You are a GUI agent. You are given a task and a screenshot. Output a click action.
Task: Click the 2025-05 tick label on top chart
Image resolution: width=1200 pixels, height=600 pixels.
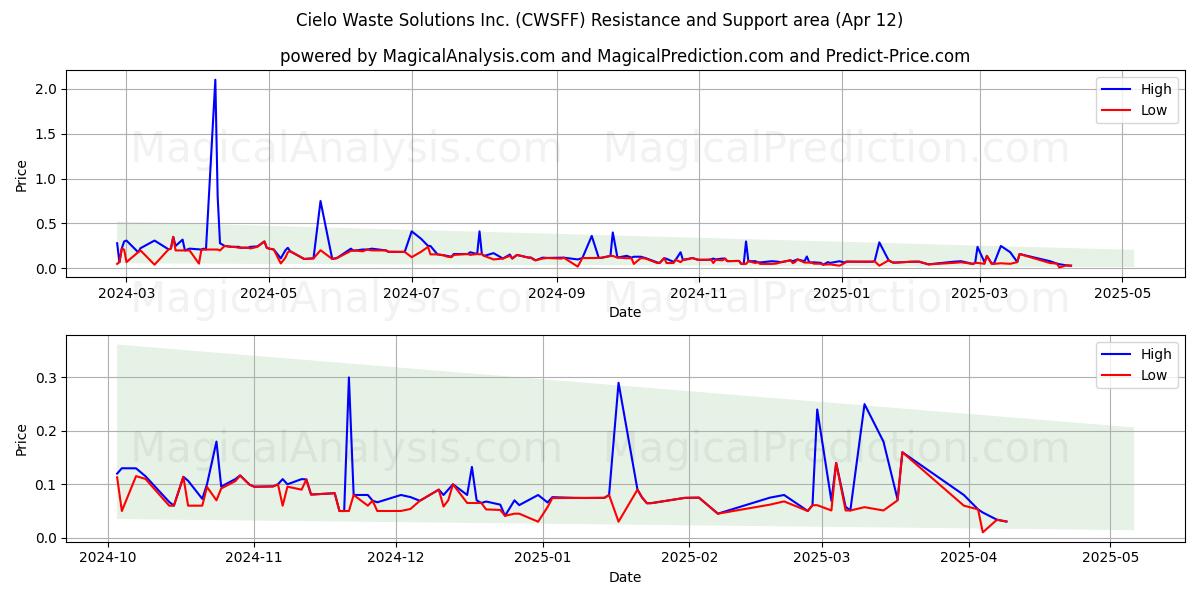pos(1122,293)
